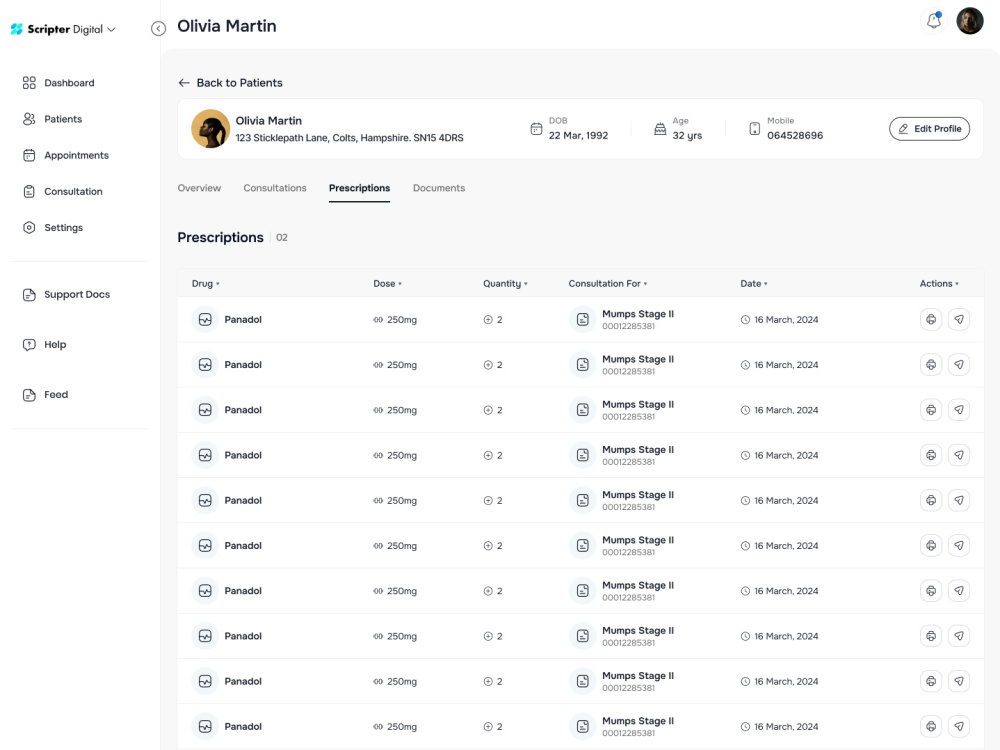Screen dimensions: 1000x750
Task: Click the date of birth 22 Mar, 1992
Action: [x=578, y=136]
